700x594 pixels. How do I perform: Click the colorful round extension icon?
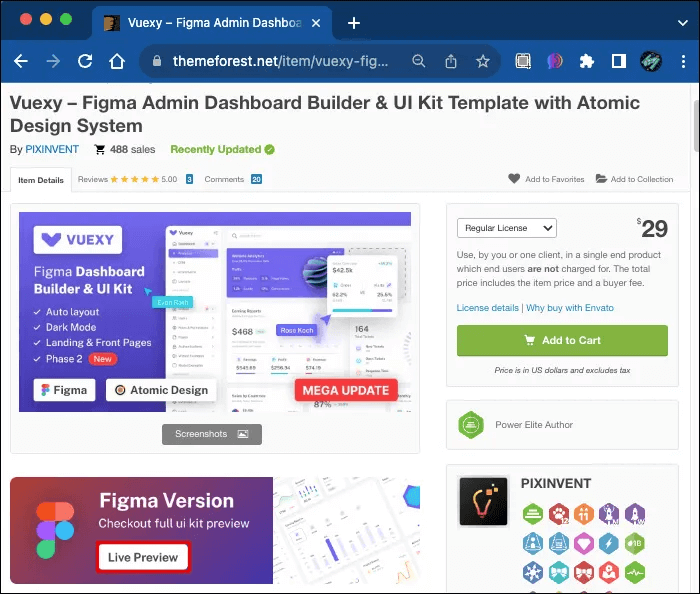555,61
